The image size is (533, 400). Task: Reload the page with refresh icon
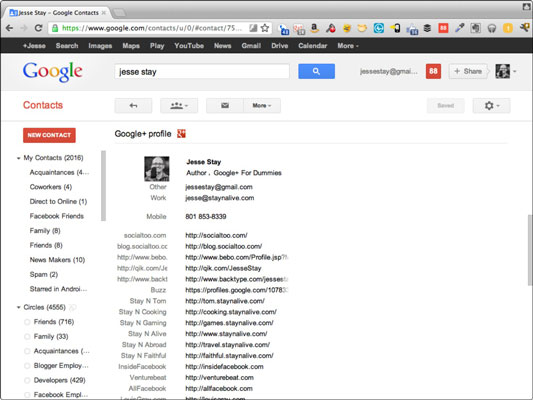38,28
